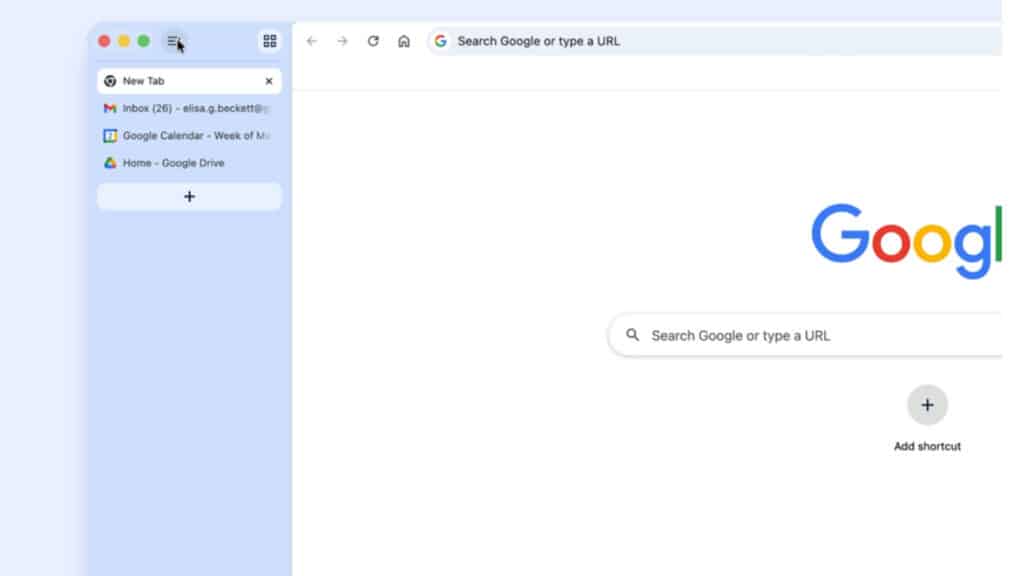The height and width of the screenshot is (576, 1024).
Task: Reload the page with the refresh icon
Action: coord(373,41)
